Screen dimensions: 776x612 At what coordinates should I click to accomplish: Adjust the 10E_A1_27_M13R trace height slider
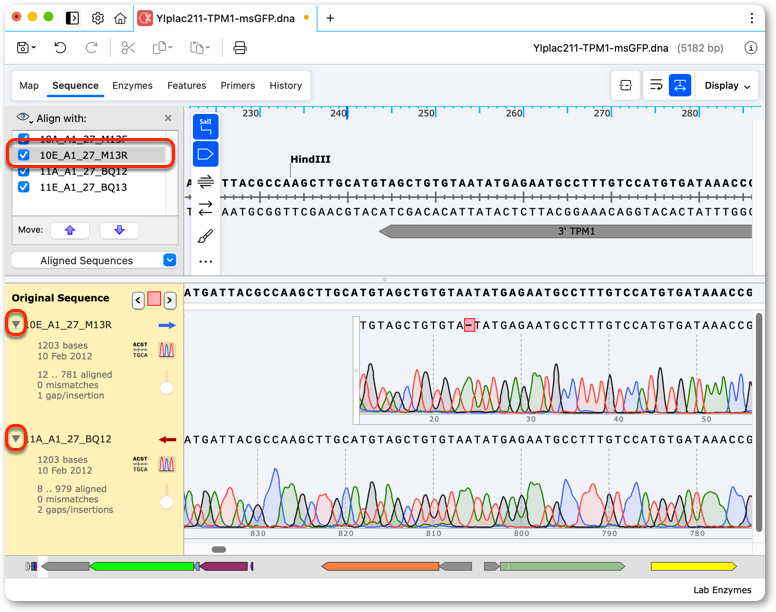(167, 388)
